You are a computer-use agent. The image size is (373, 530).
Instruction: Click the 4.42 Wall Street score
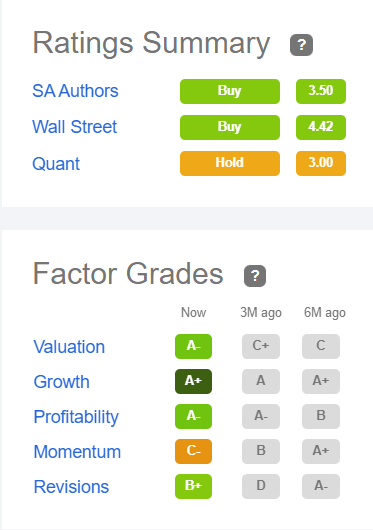[x=321, y=127]
